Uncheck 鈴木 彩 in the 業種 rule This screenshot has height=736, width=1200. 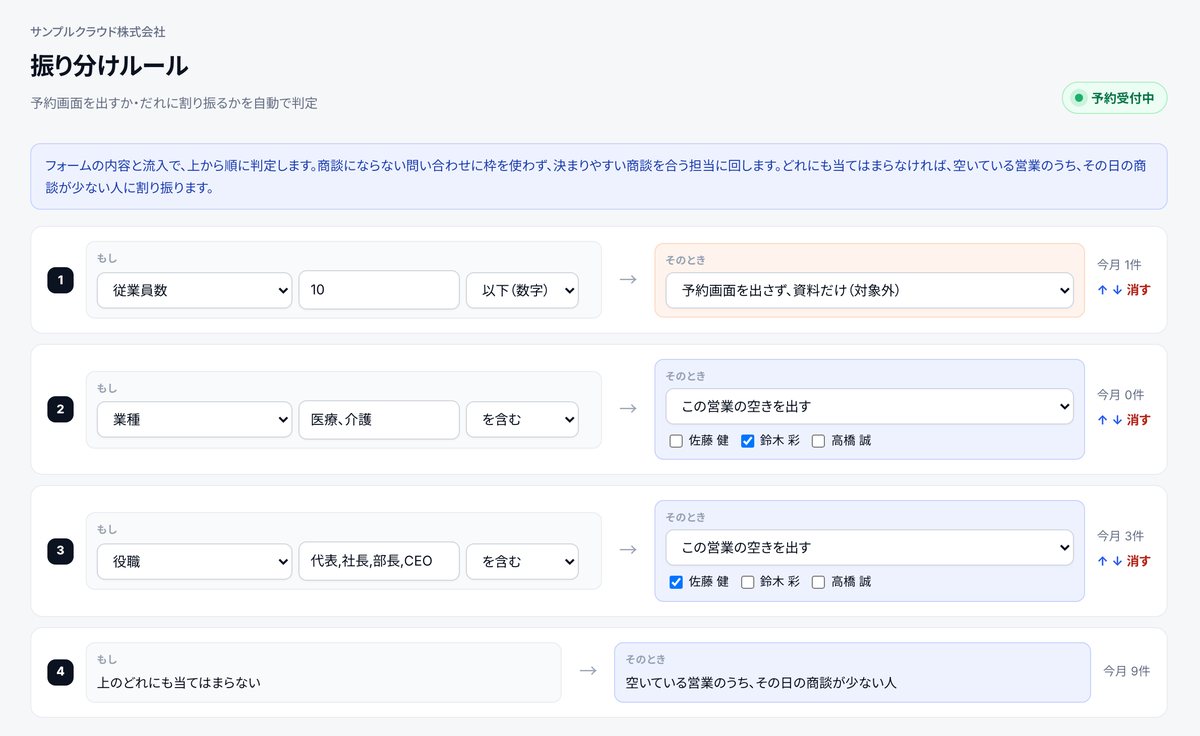[747, 440]
